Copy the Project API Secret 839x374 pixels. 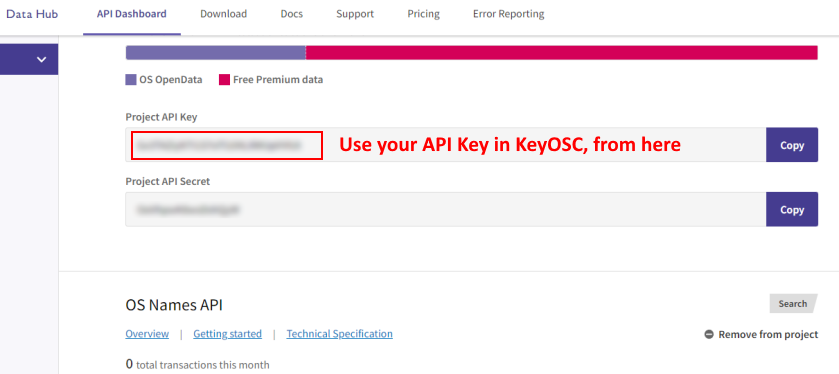(792, 210)
